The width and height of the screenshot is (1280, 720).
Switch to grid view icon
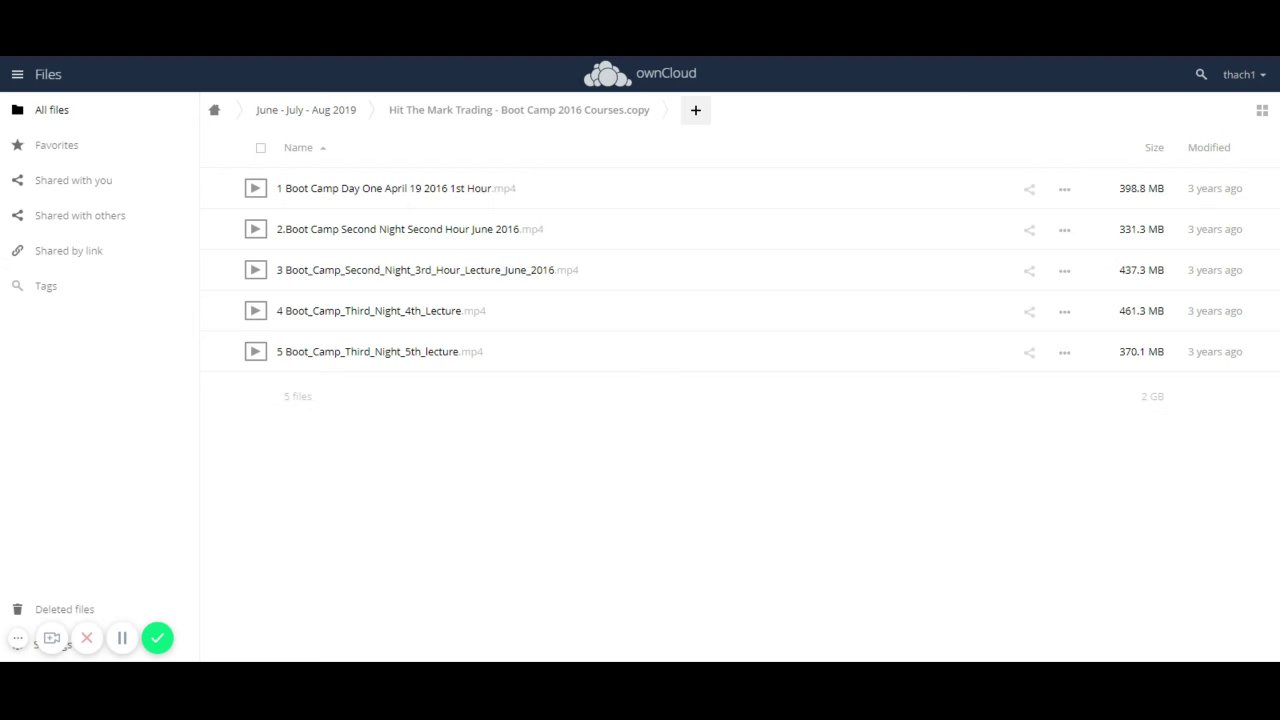click(x=1262, y=110)
